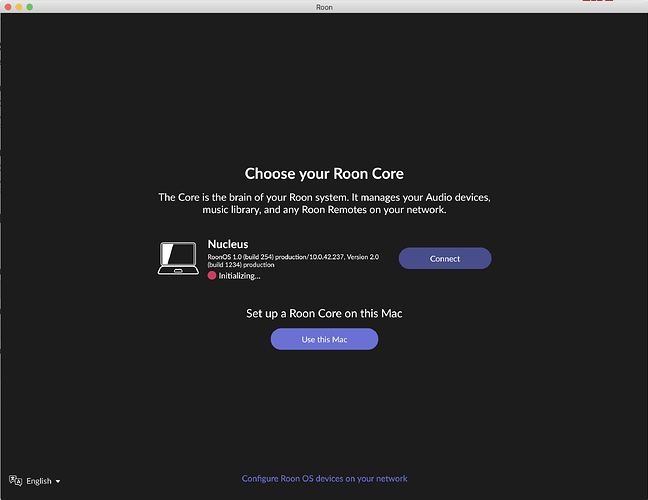The image size is (648, 500).
Task: Click the Choose your Roon Core heading
Action: (324, 174)
